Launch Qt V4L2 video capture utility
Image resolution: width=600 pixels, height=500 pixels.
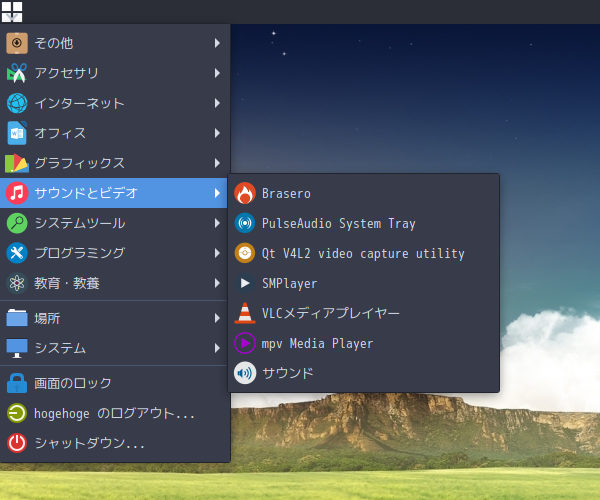(364, 253)
